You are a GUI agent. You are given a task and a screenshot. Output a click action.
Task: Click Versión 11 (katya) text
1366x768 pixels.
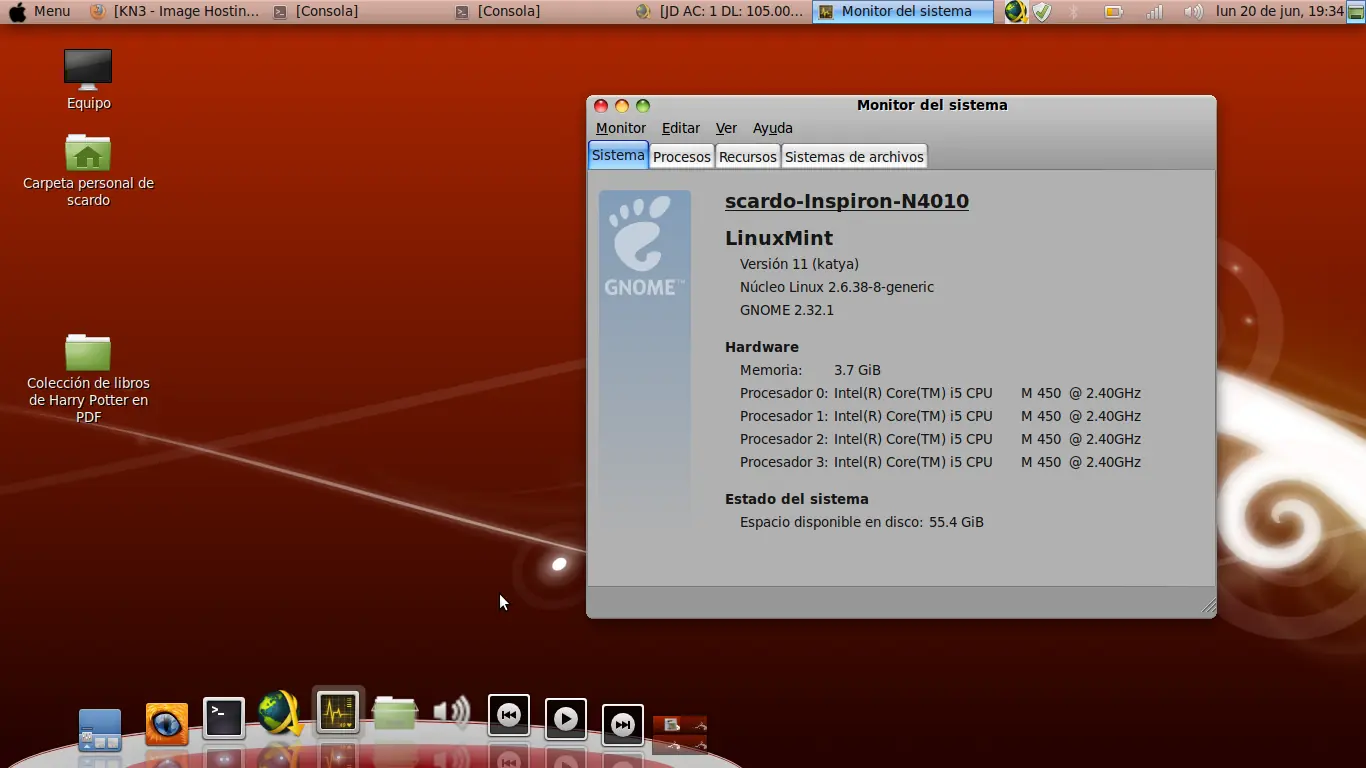click(x=799, y=264)
